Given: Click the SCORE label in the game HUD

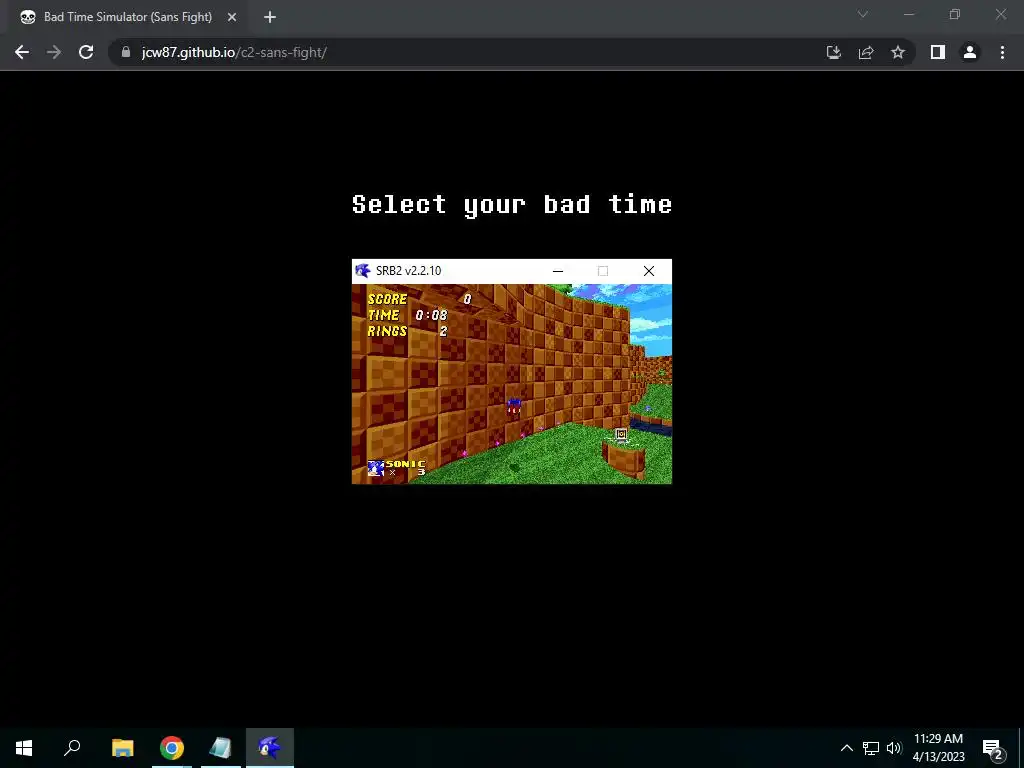Looking at the screenshot, I should 387,299.
